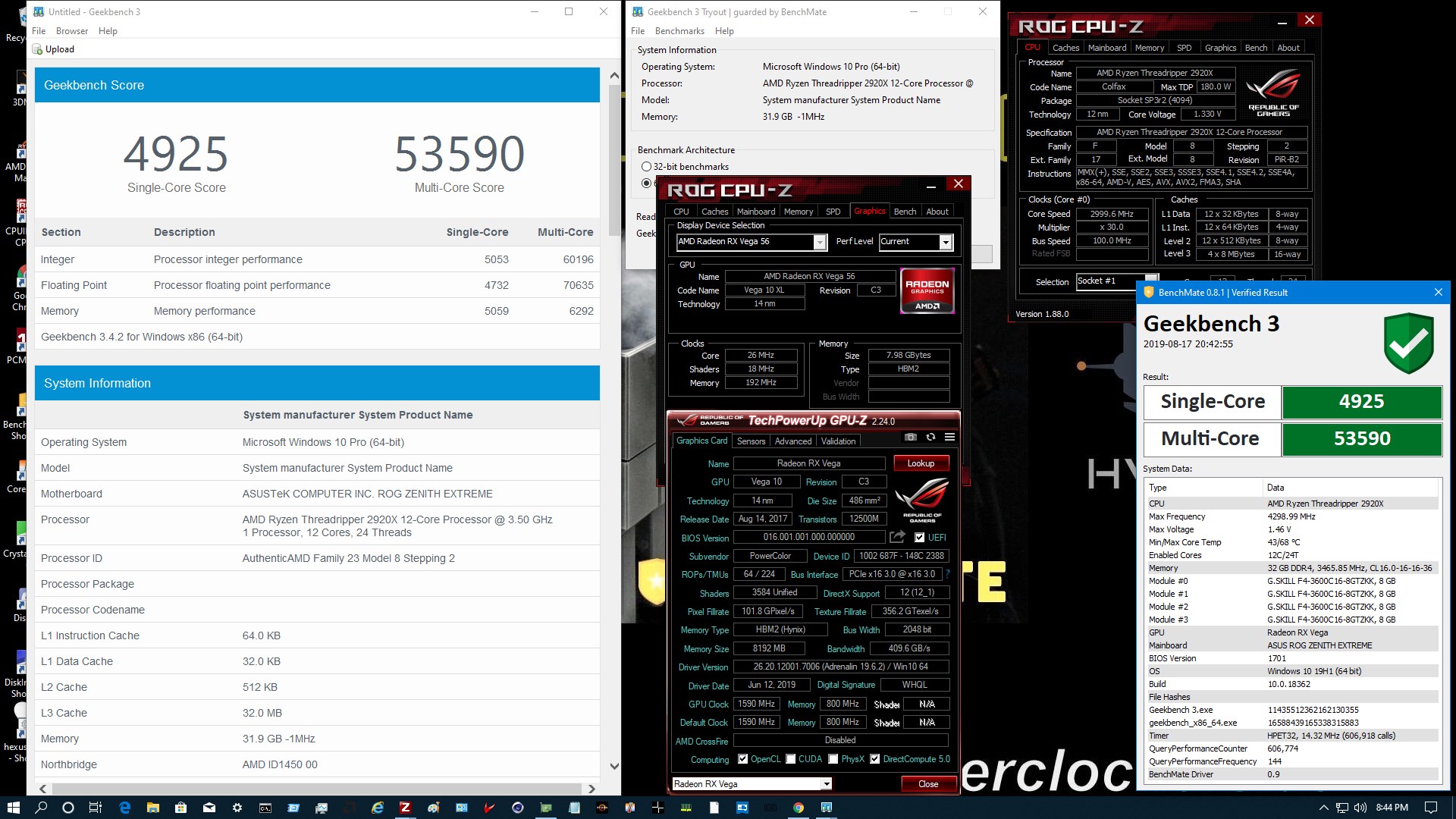The image size is (1456, 819).
Task: Click the Motherboard row in Geekbench System Information
Action: 317,494
